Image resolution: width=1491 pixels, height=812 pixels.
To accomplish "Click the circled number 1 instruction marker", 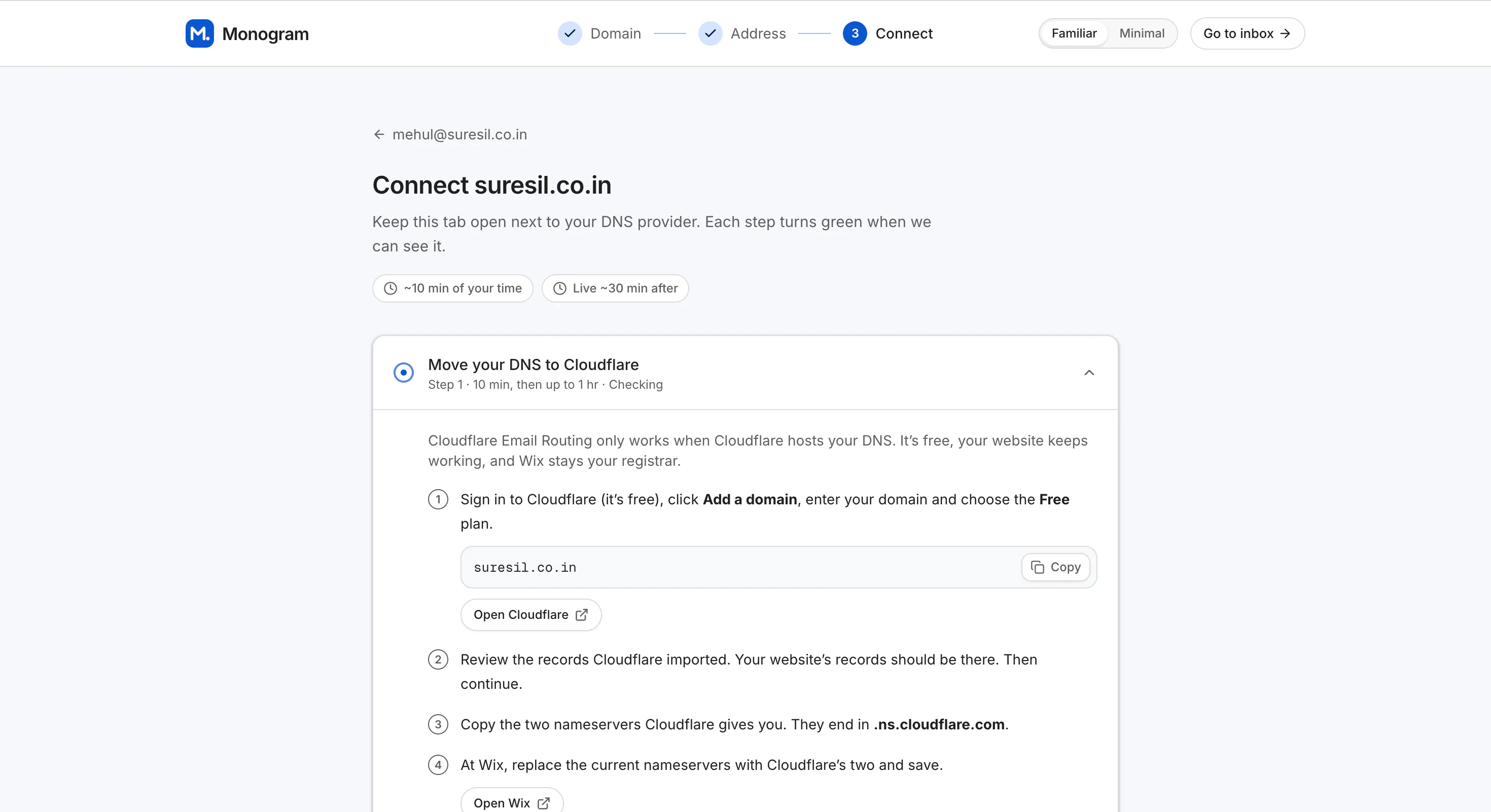I will pos(438,500).
